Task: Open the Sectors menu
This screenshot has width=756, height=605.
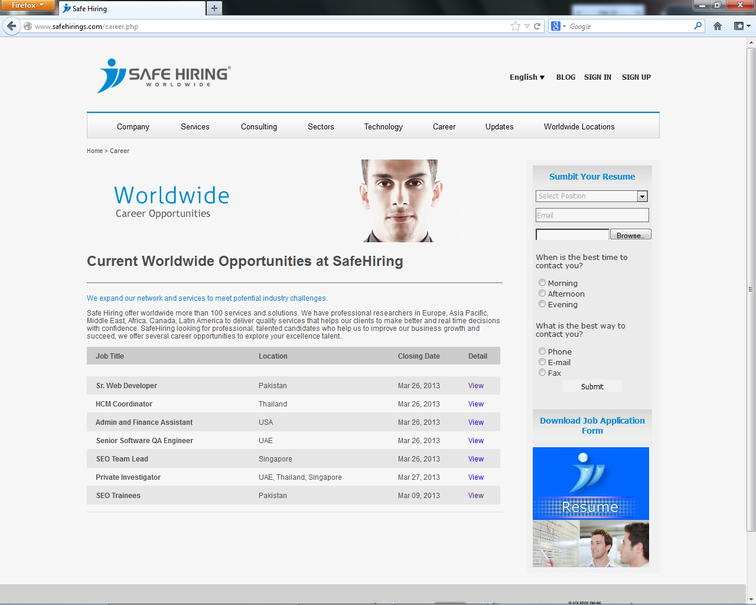Action: pyautogui.click(x=321, y=127)
